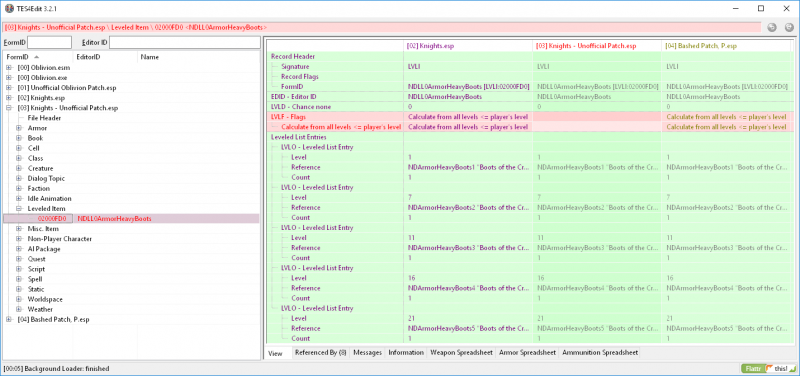This screenshot has width=800, height=376.
Task: Expand the Armor group
Action: 19,128
